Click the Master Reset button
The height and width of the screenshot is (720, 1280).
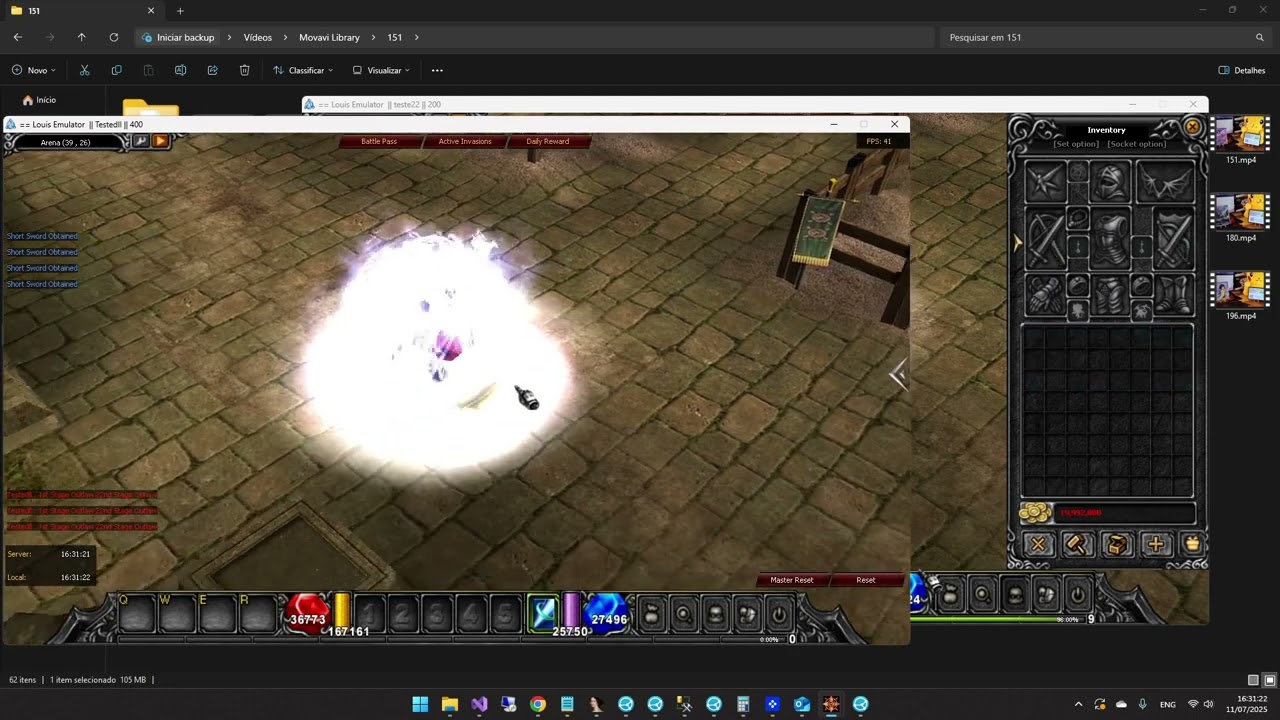(x=791, y=580)
